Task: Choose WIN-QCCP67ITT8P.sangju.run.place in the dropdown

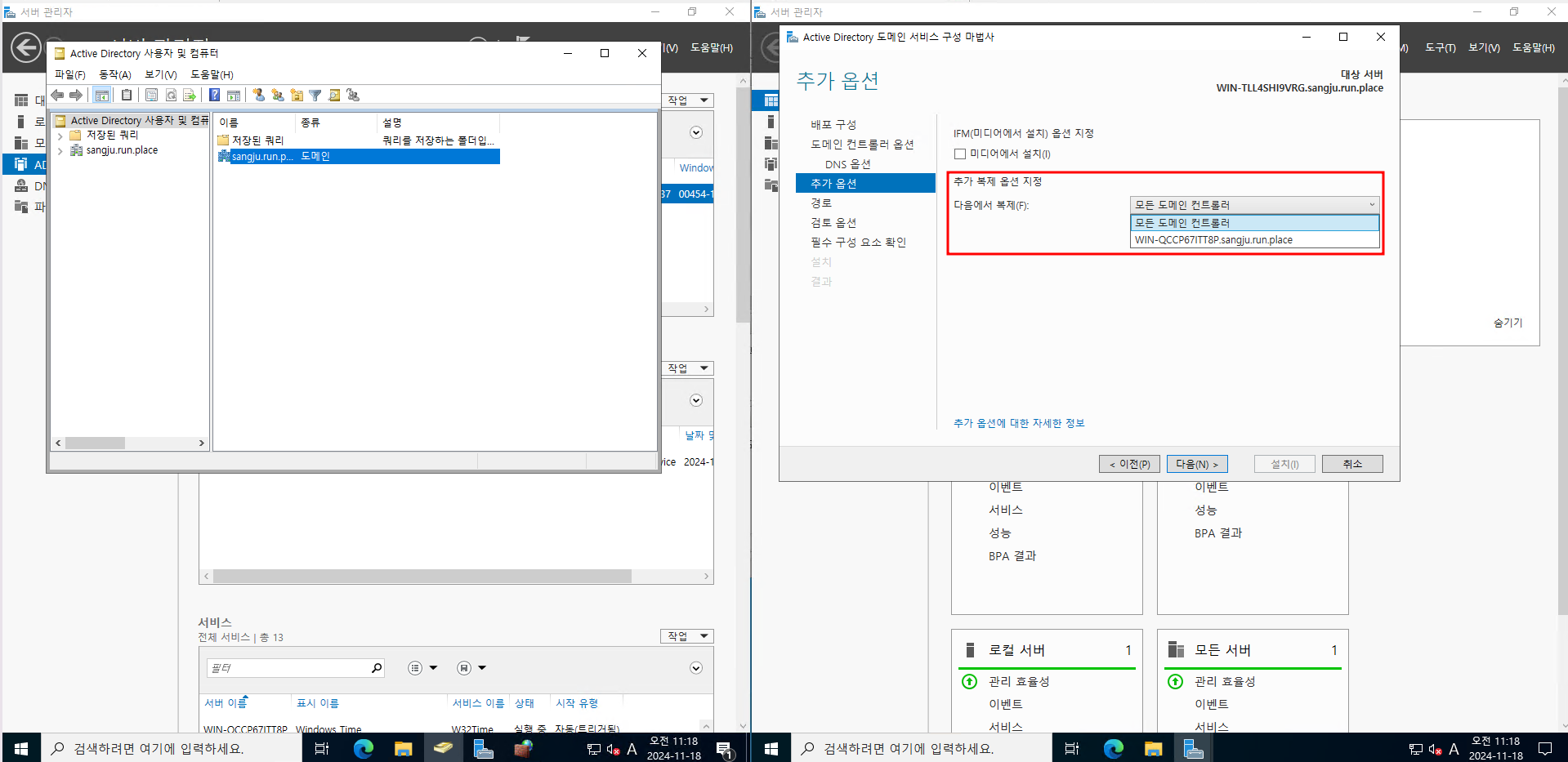Action: coord(1254,240)
